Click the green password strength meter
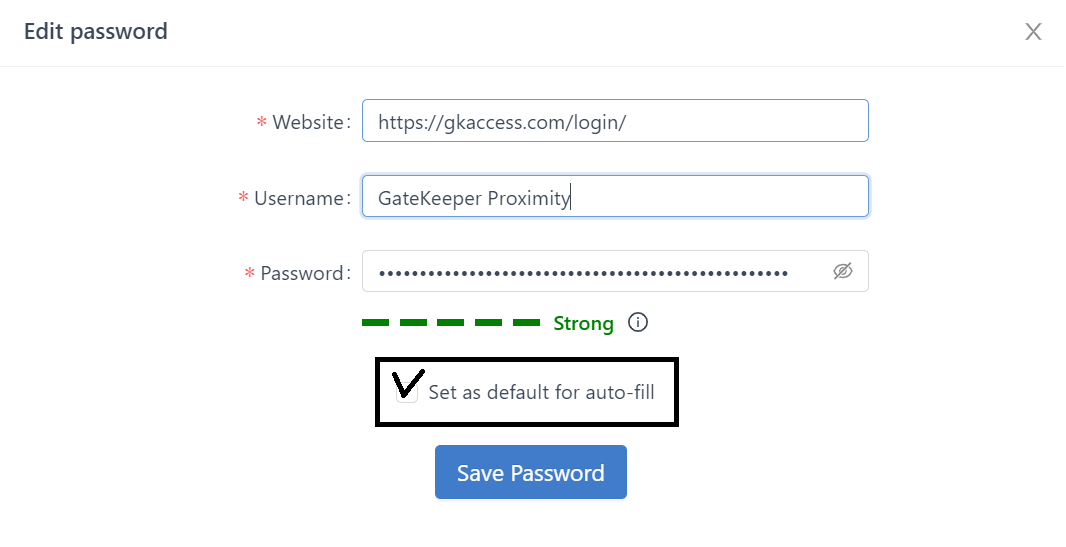Viewport: 1066px width, 547px height. (x=450, y=323)
